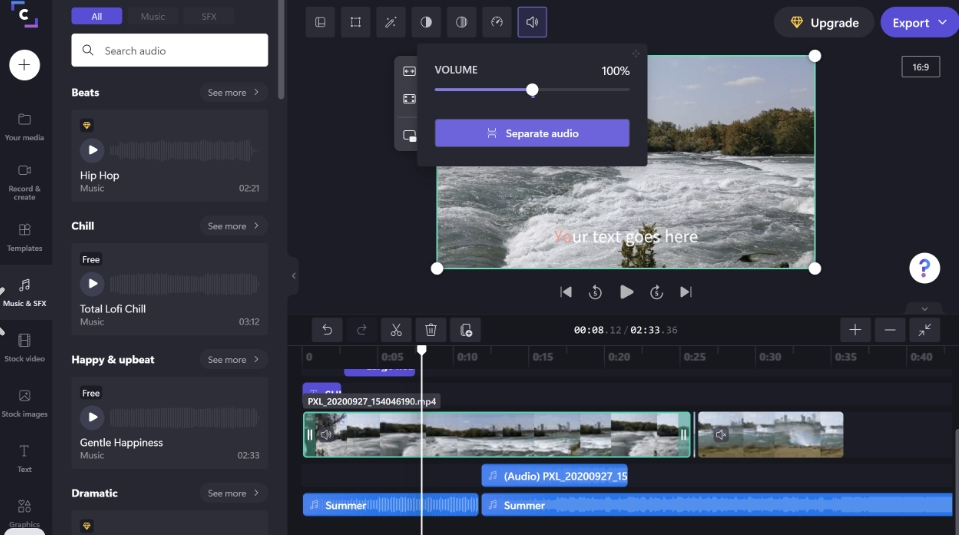Select the crop tool icon
Screen dimensions: 959x535
coord(355,23)
